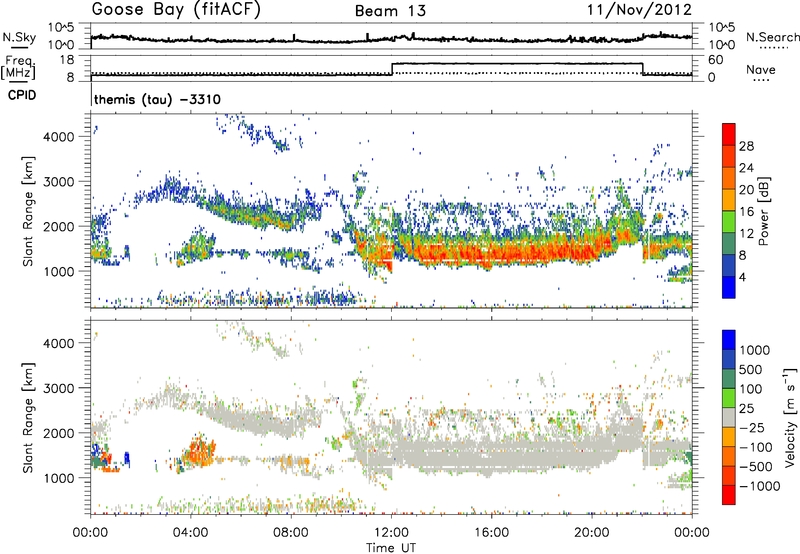
Task: Click the 'Power [dB]' colorbar label
Action: (764, 211)
